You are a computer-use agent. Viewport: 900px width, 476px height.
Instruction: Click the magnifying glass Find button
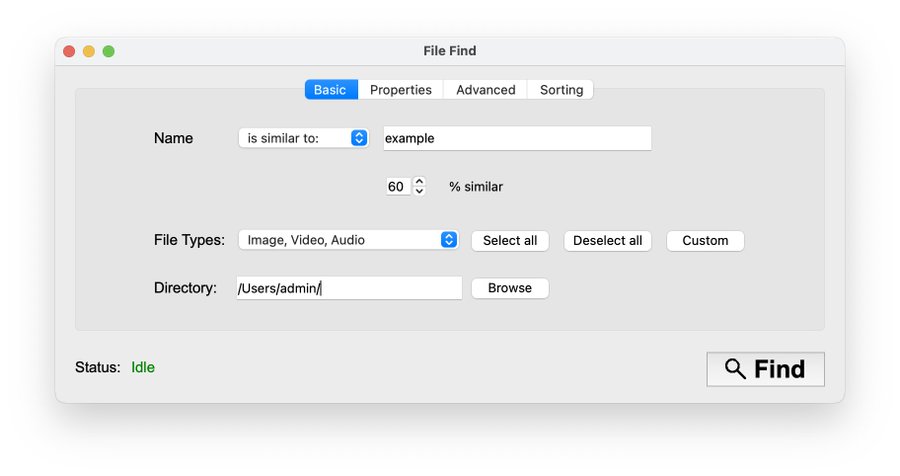(765, 369)
